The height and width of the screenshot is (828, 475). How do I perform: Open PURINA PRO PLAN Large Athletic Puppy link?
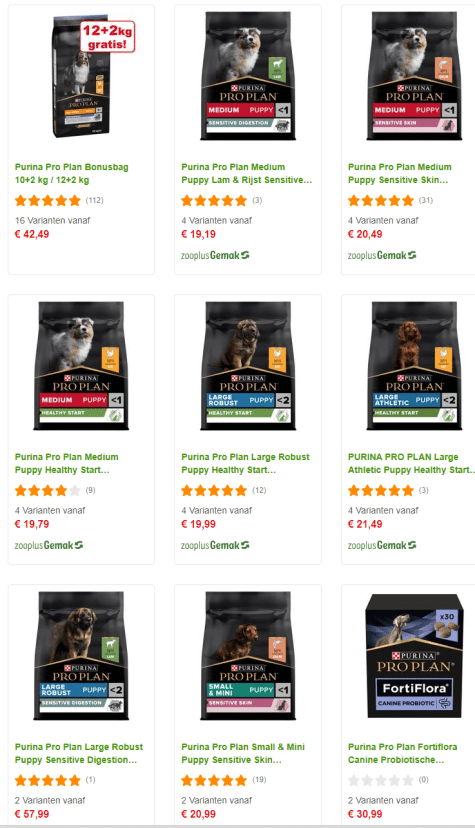coord(411,463)
